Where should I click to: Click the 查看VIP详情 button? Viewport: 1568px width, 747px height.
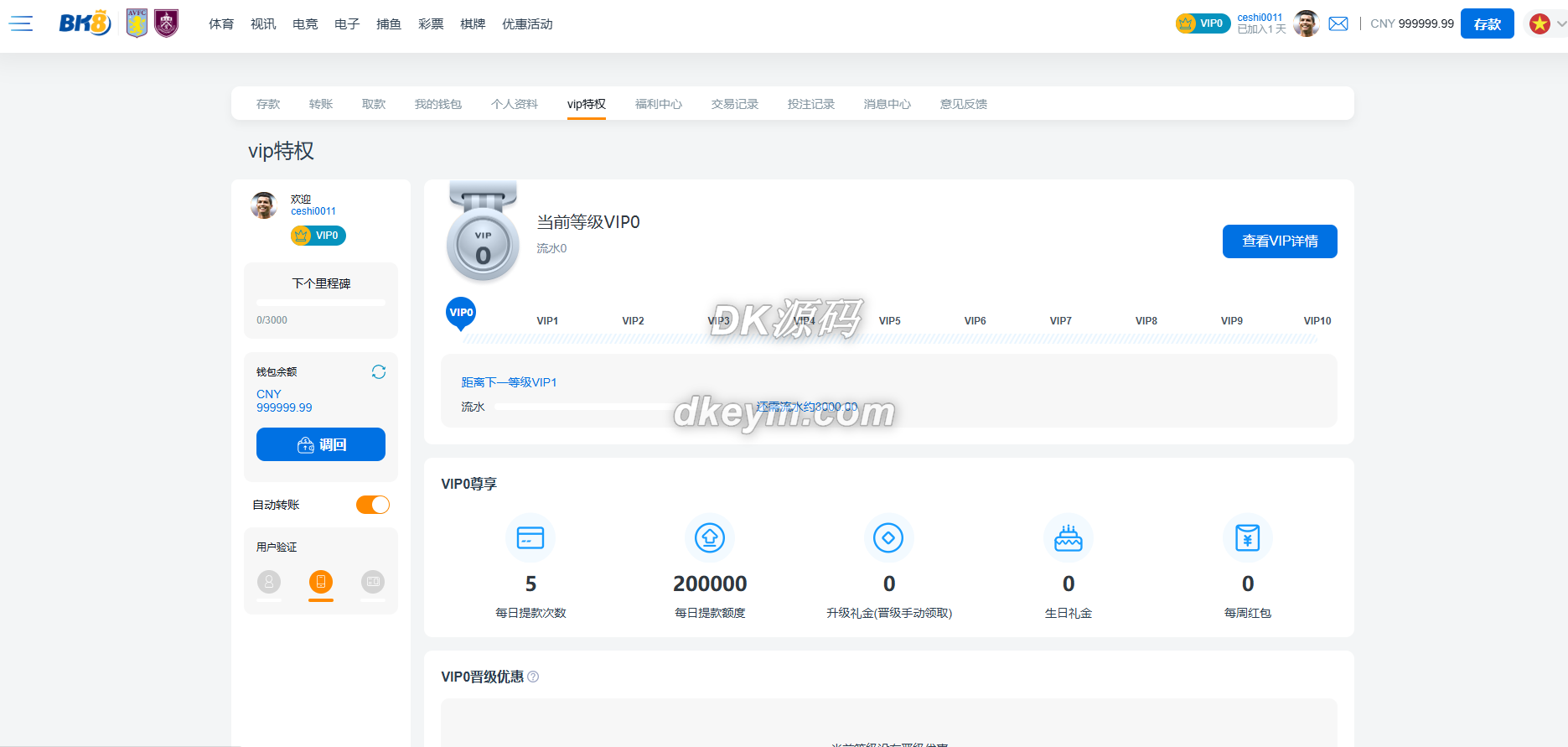pyautogui.click(x=1279, y=241)
